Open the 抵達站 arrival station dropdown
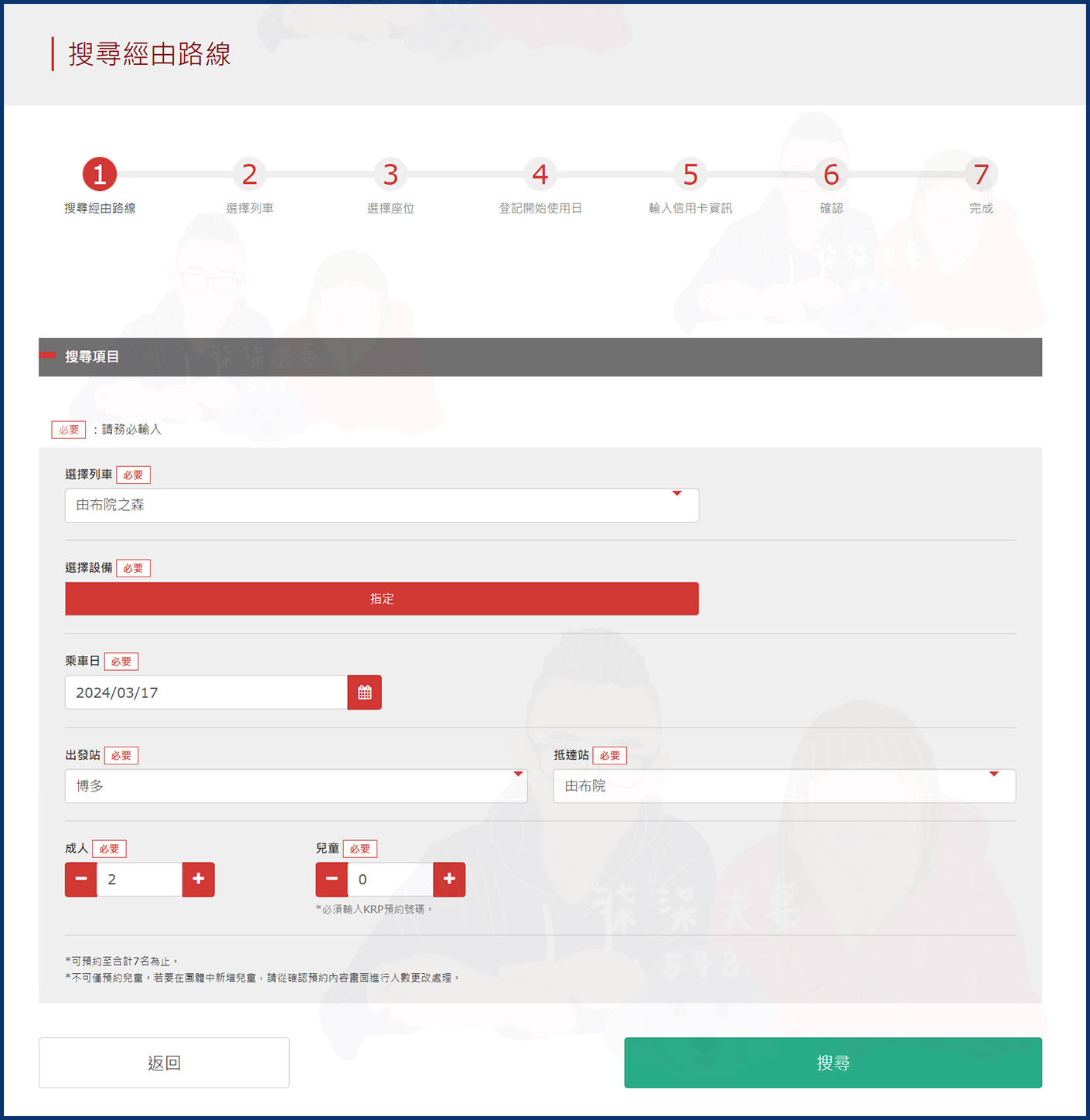This screenshot has height=1120, width=1090. pos(784,785)
